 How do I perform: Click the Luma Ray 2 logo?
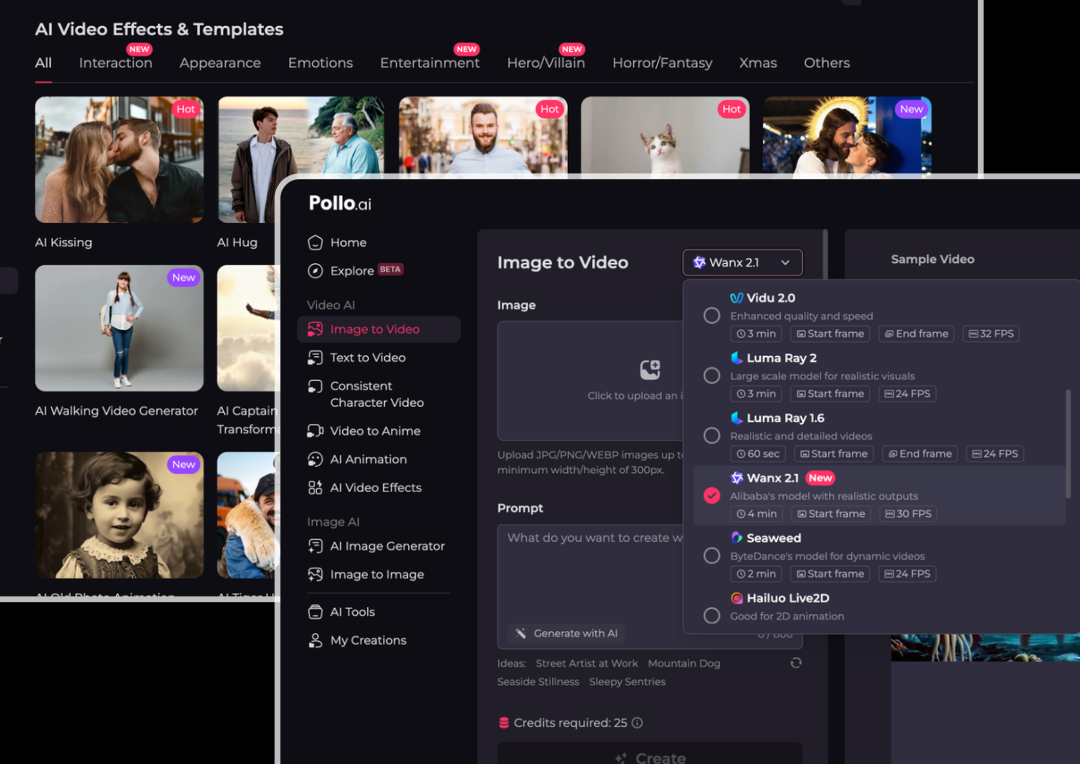tap(736, 358)
